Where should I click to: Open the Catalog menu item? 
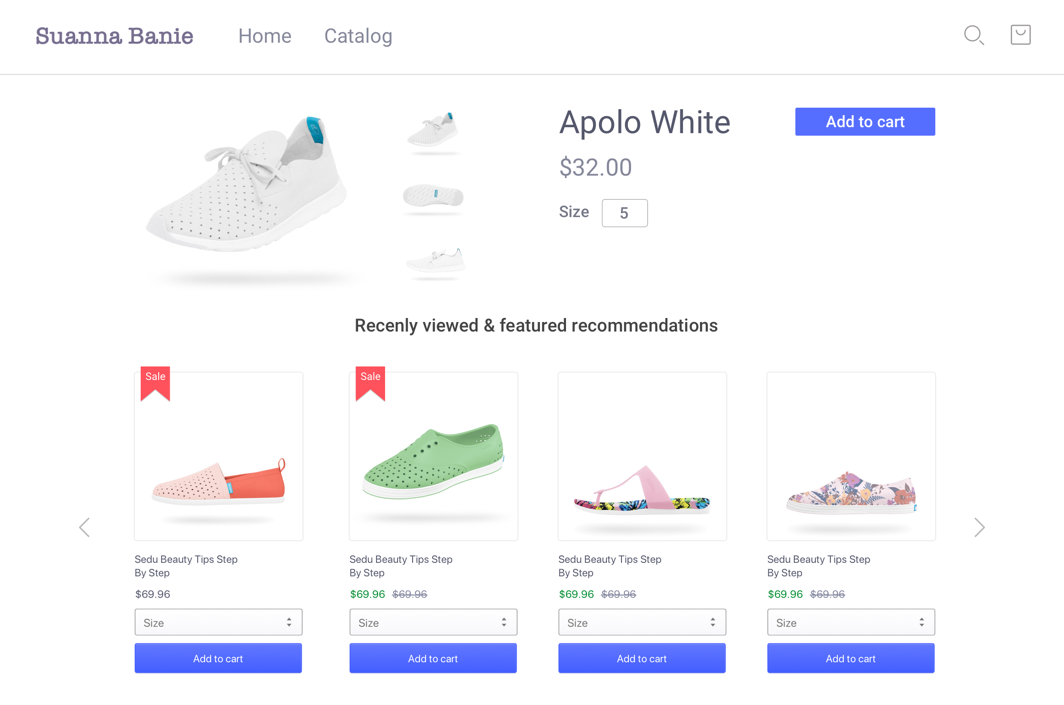point(358,36)
